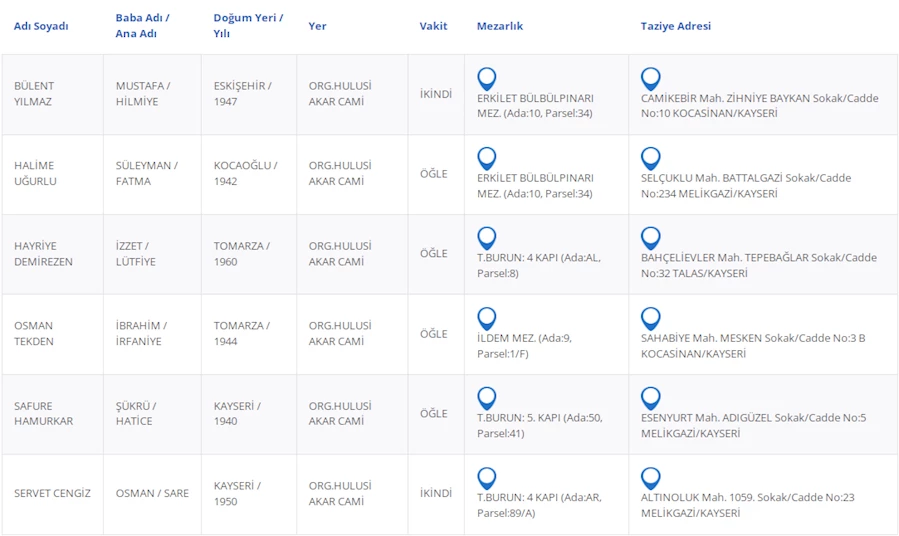Select the OSMAN TEKDEN name cell
Screen dimensions: 899x536
pyautogui.click(x=34, y=333)
